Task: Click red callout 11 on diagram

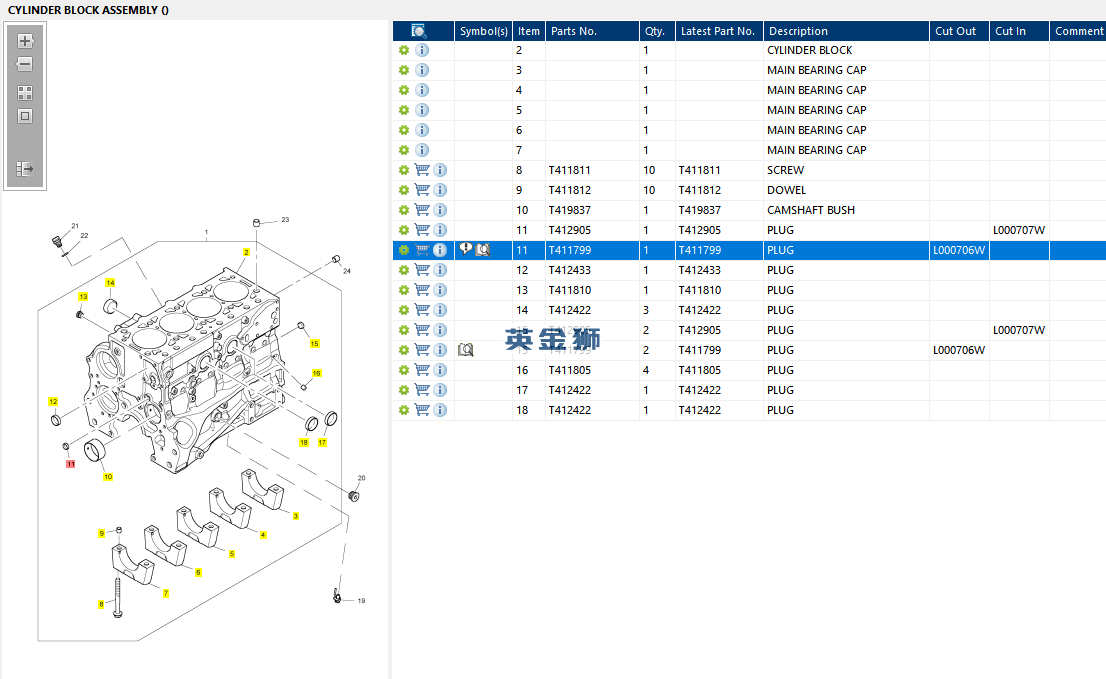Action: click(70, 464)
